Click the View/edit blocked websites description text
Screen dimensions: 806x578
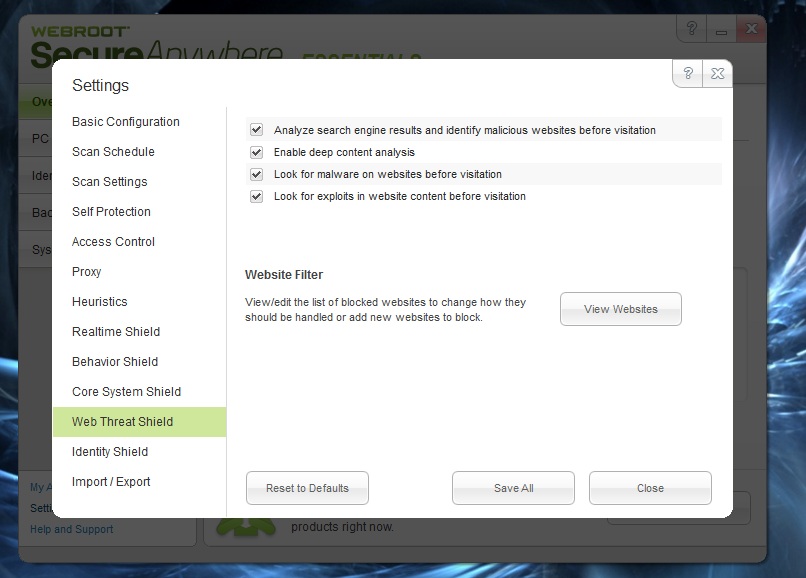point(386,310)
